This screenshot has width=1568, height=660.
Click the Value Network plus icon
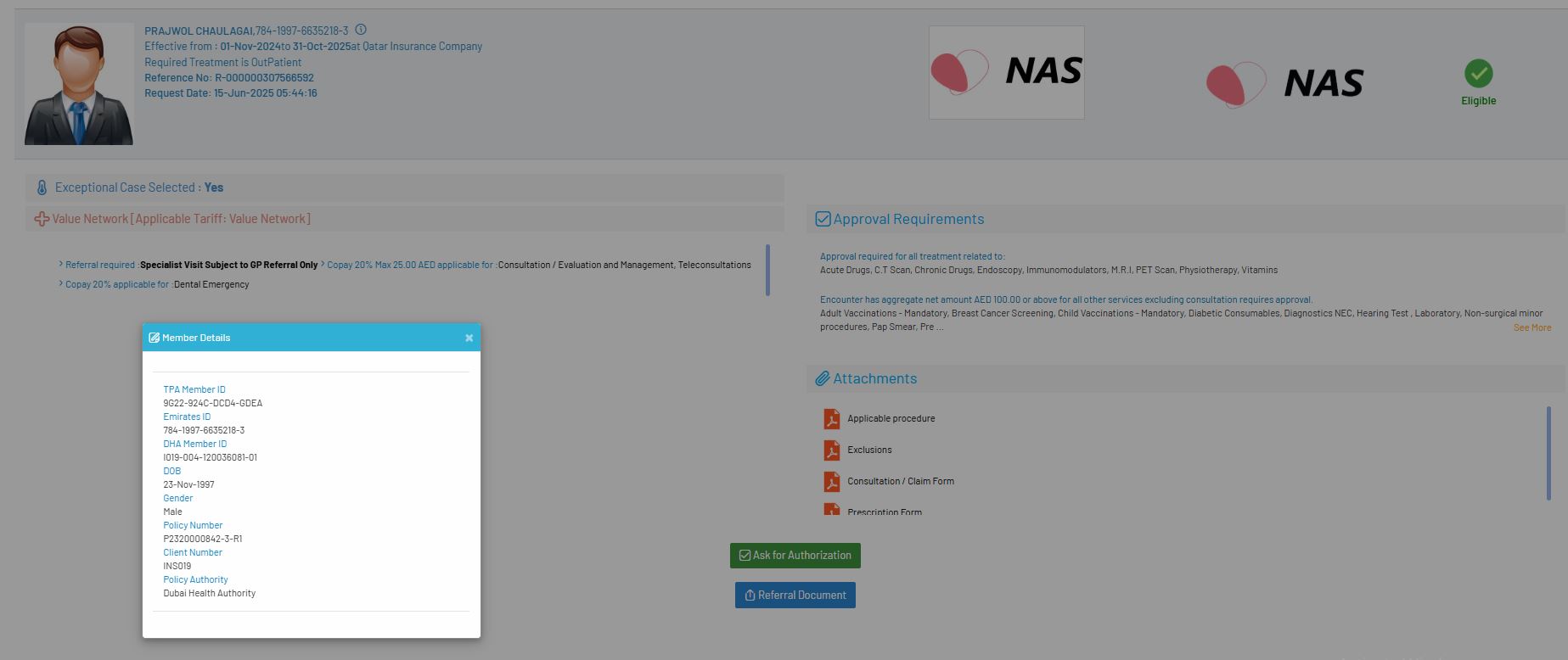41,219
